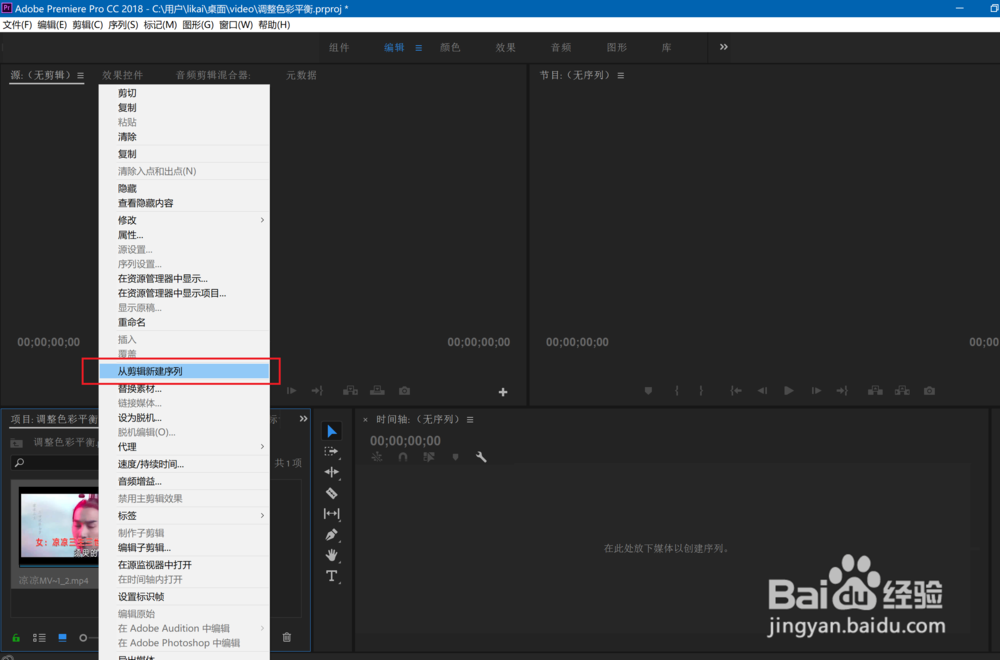The width and height of the screenshot is (1000, 660).
Task: Open the timeline settings wrench icon
Action: (482, 457)
